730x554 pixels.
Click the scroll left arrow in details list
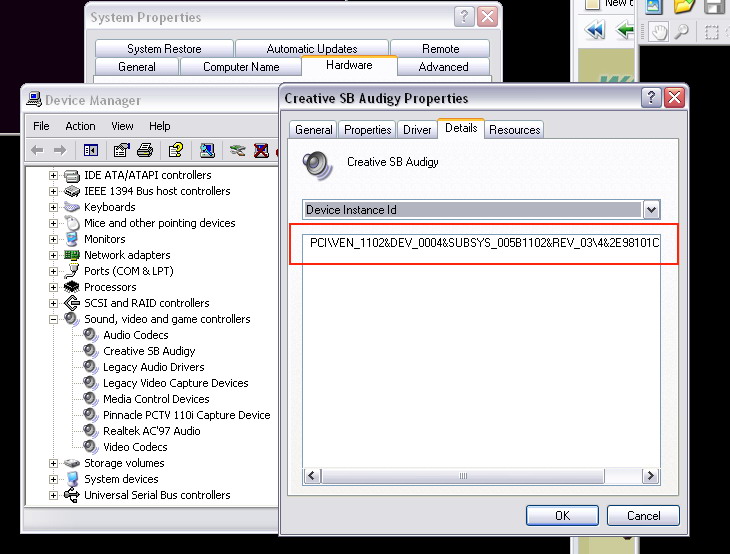tap(312, 476)
